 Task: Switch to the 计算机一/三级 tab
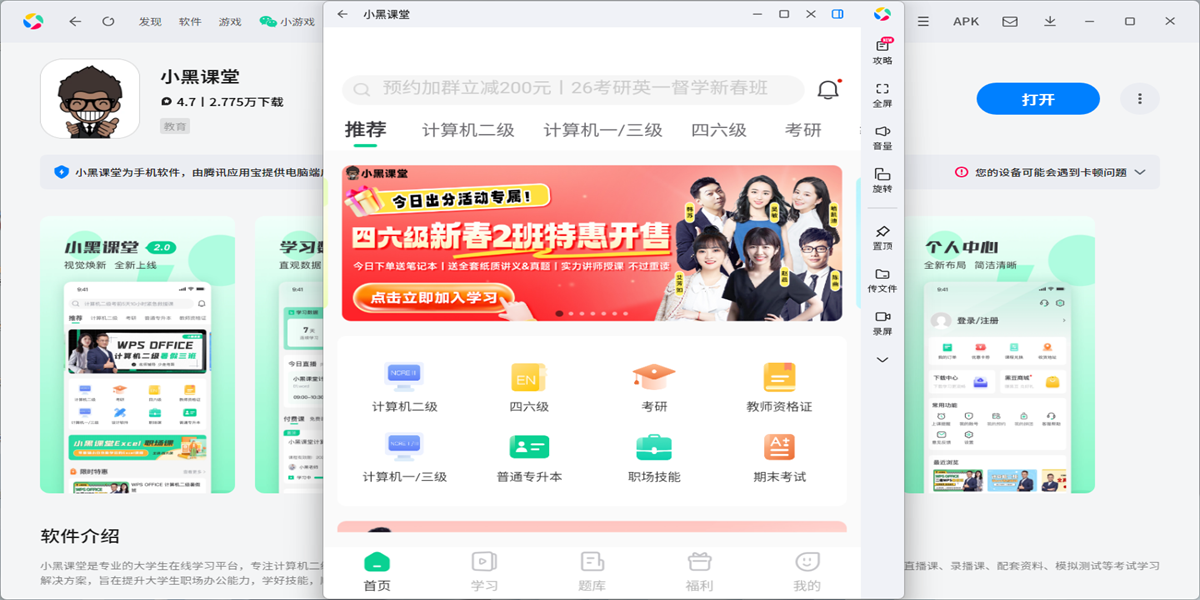(x=603, y=130)
